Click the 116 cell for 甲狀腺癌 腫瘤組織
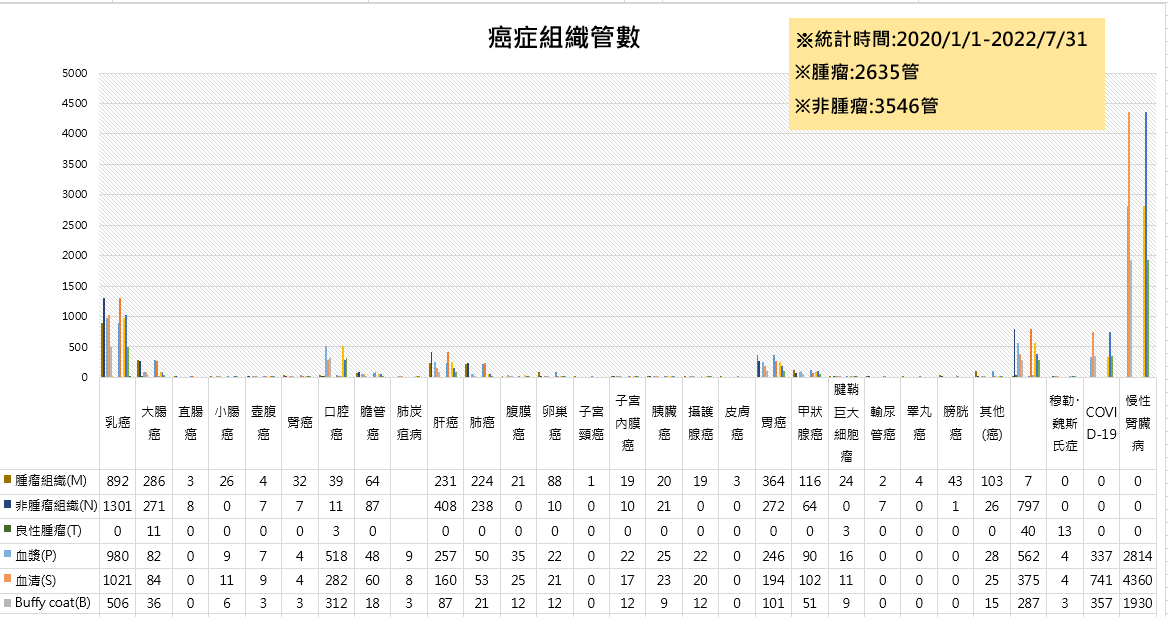Viewport: 1168px width, 617px height. (x=810, y=481)
